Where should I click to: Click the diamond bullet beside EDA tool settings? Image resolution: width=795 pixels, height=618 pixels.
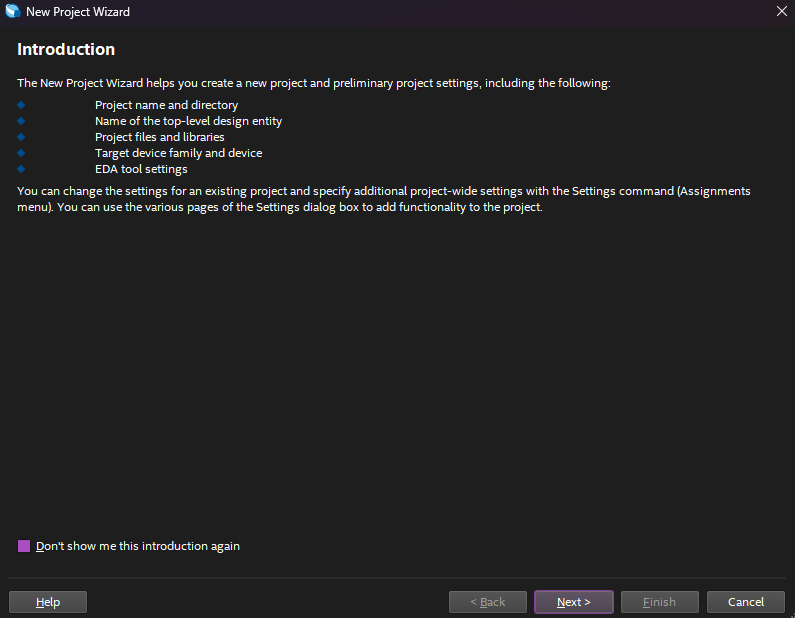pos(21,169)
